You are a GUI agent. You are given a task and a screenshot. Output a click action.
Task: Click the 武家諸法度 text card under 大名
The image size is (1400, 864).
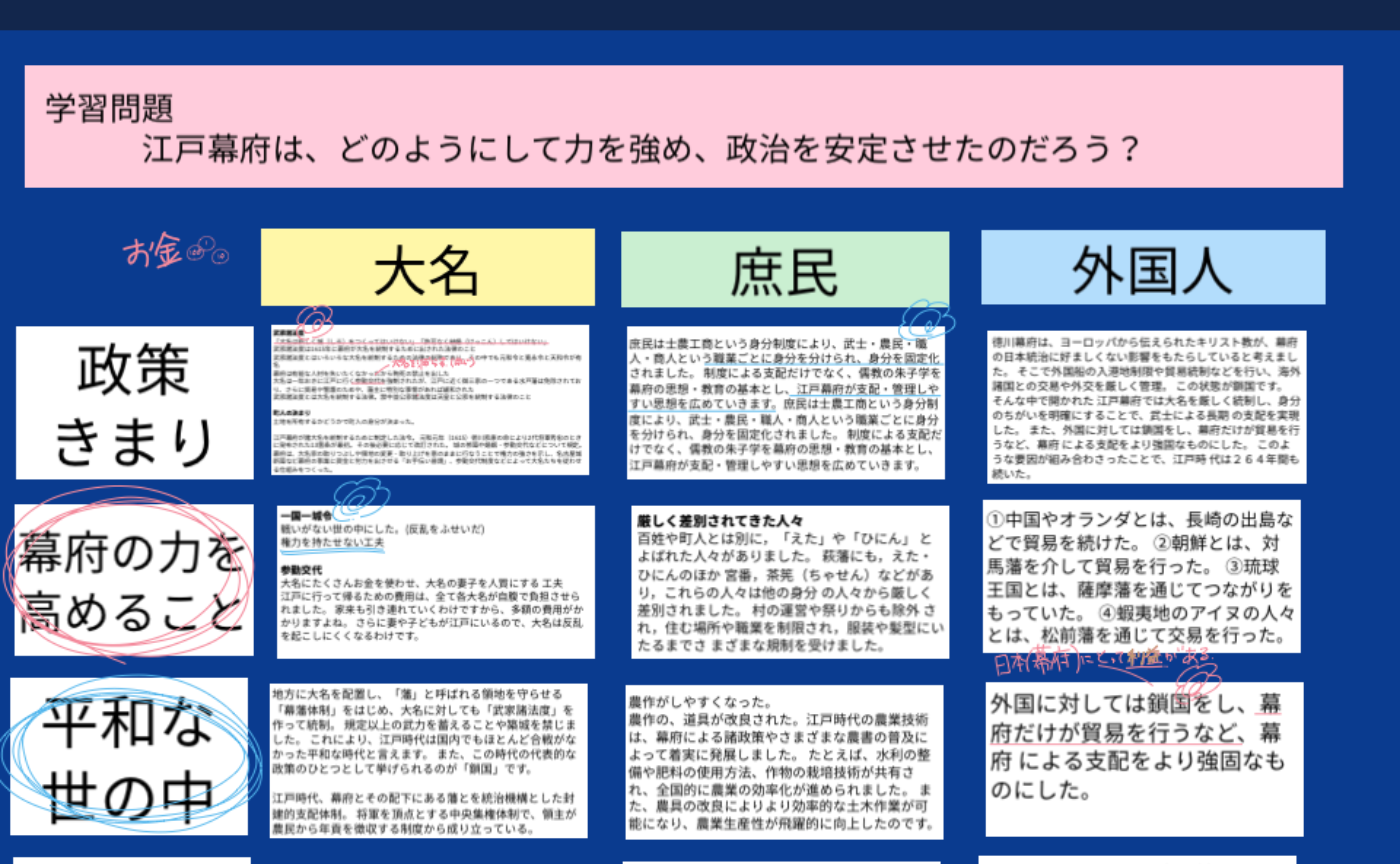pyautogui.click(x=432, y=400)
